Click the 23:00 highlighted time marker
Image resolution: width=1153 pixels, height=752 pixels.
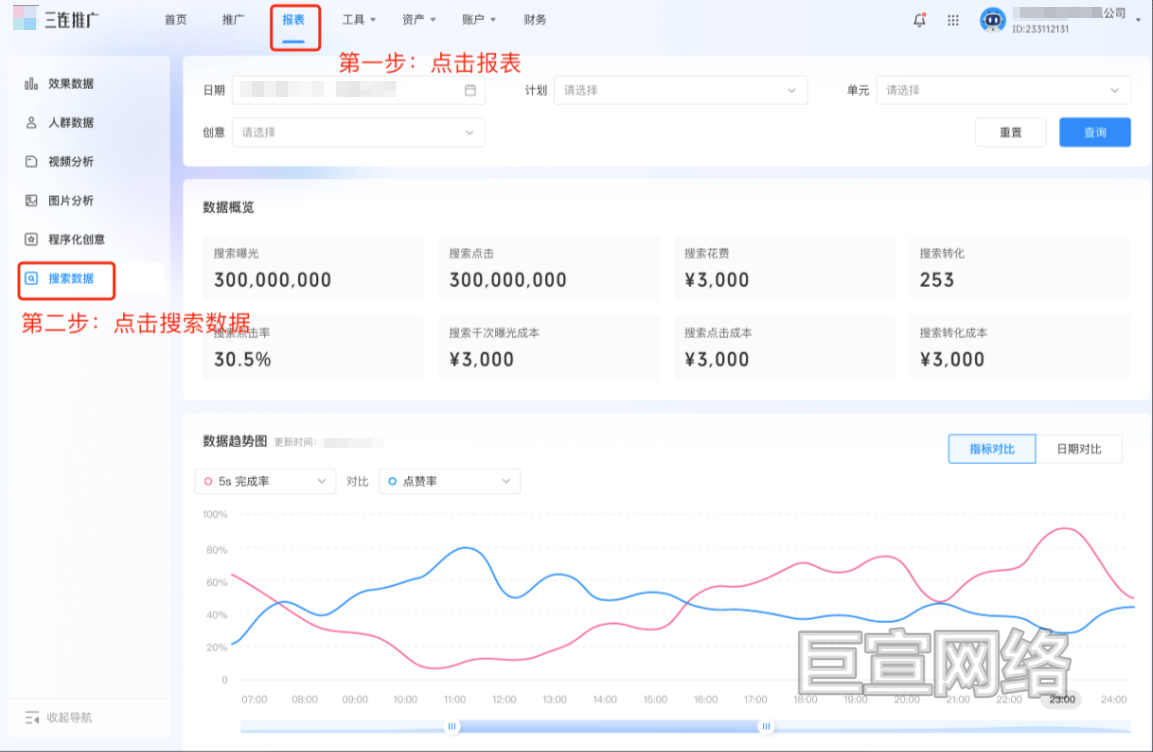(x=1061, y=699)
